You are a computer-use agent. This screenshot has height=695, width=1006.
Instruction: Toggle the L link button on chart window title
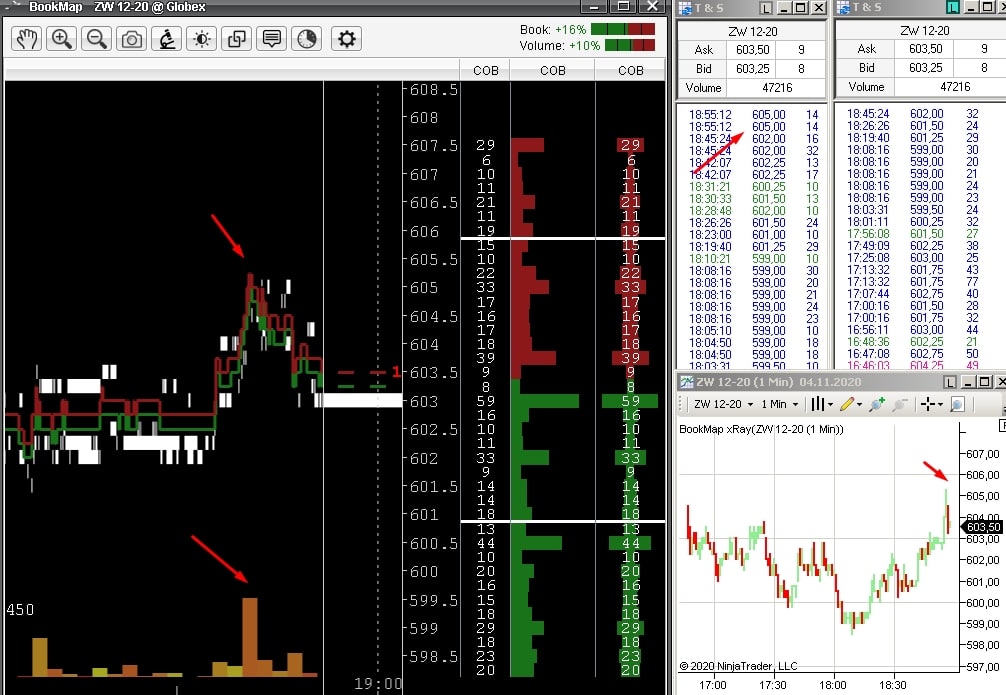(x=951, y=382)
